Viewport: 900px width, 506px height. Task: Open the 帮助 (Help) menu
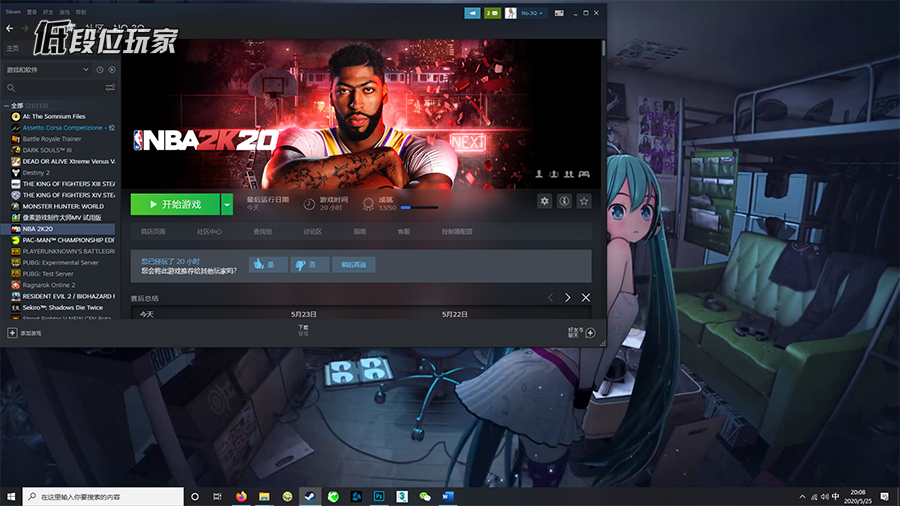click(x=81, y=11)
